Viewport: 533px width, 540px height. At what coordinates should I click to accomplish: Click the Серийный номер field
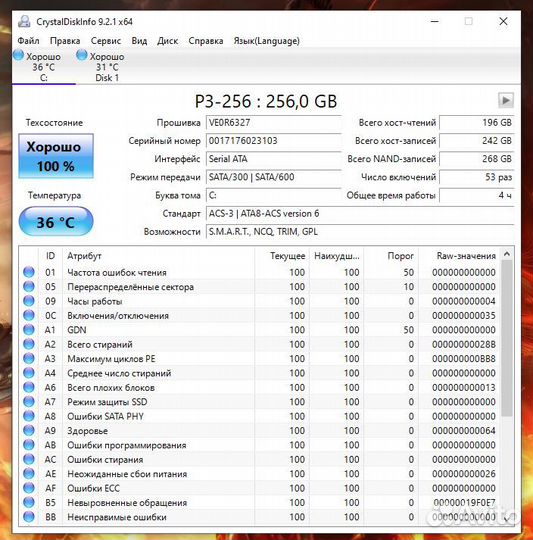[x=273, y=141]
